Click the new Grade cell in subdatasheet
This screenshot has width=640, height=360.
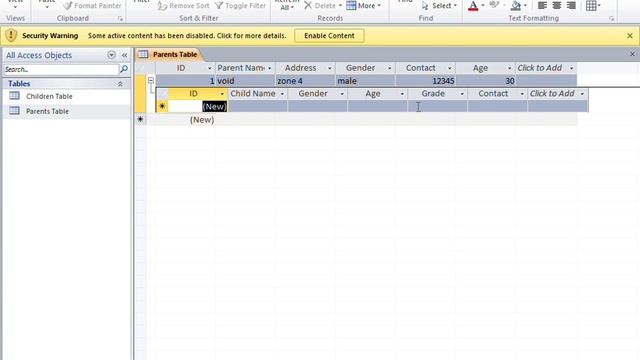pyautogui.click(x=438, y=107)
